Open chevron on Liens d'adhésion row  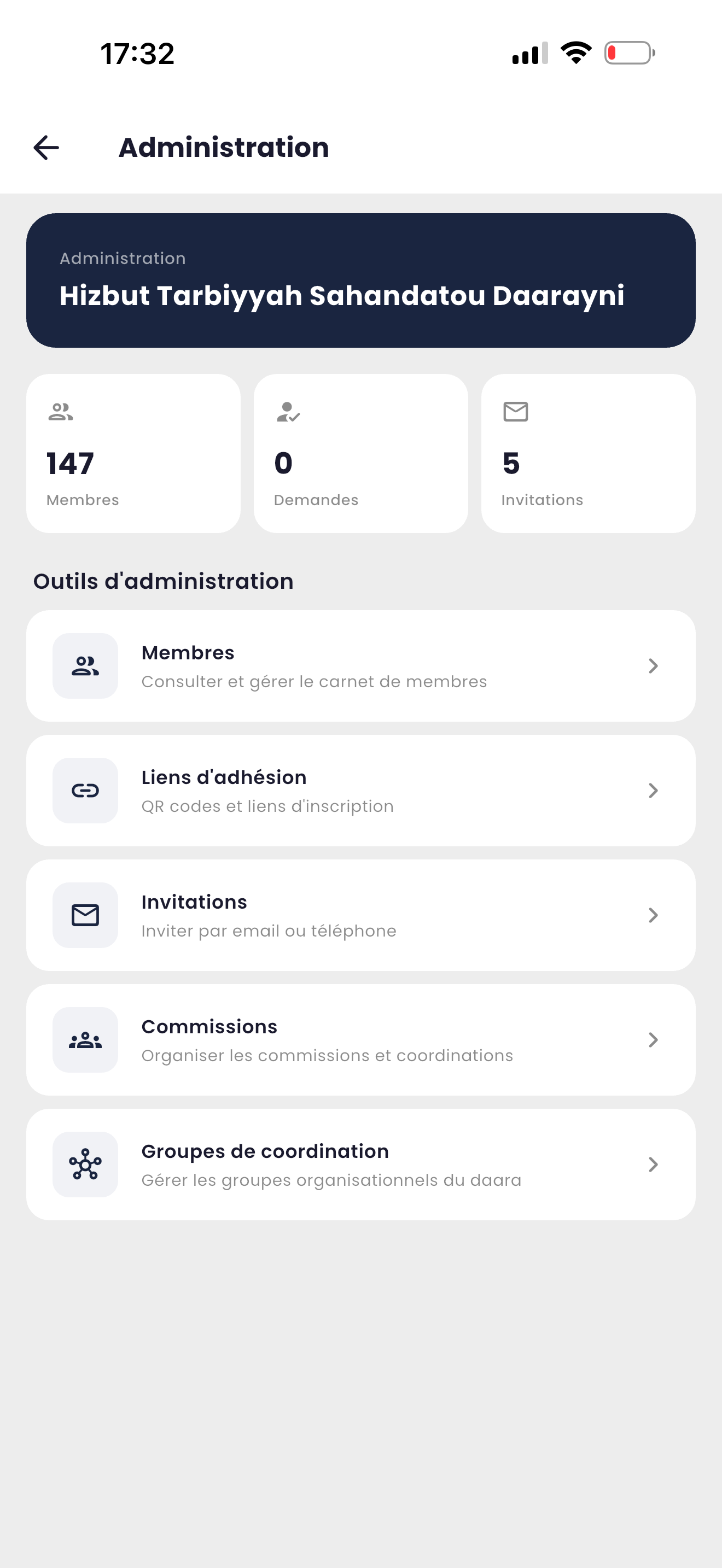(653, 791)
